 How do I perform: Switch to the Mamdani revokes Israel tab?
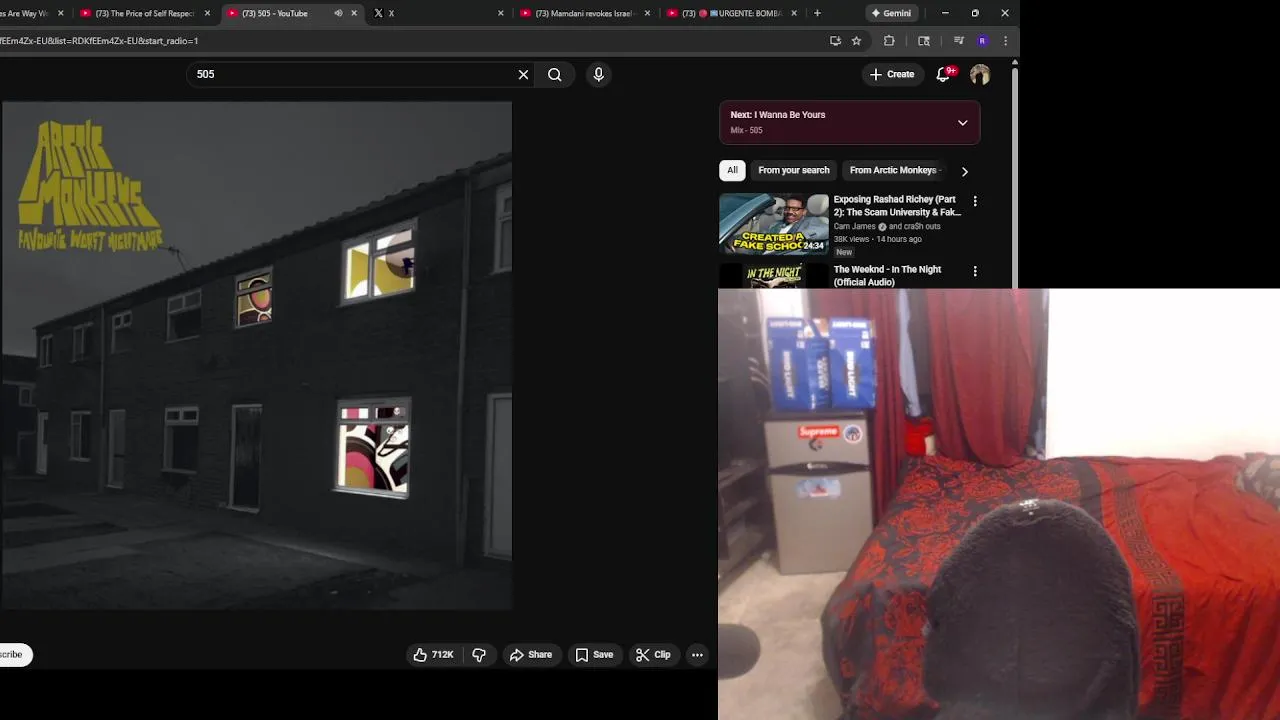585,13
